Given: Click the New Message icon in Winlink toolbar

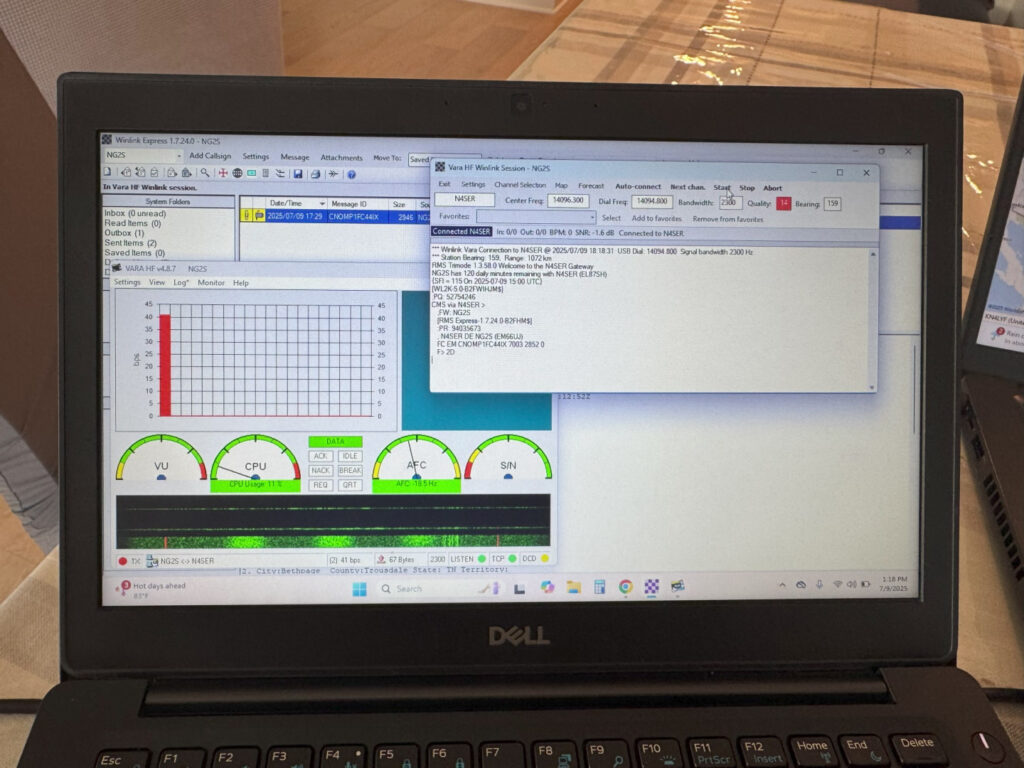Looking at the screenshot, I should 107,172.
